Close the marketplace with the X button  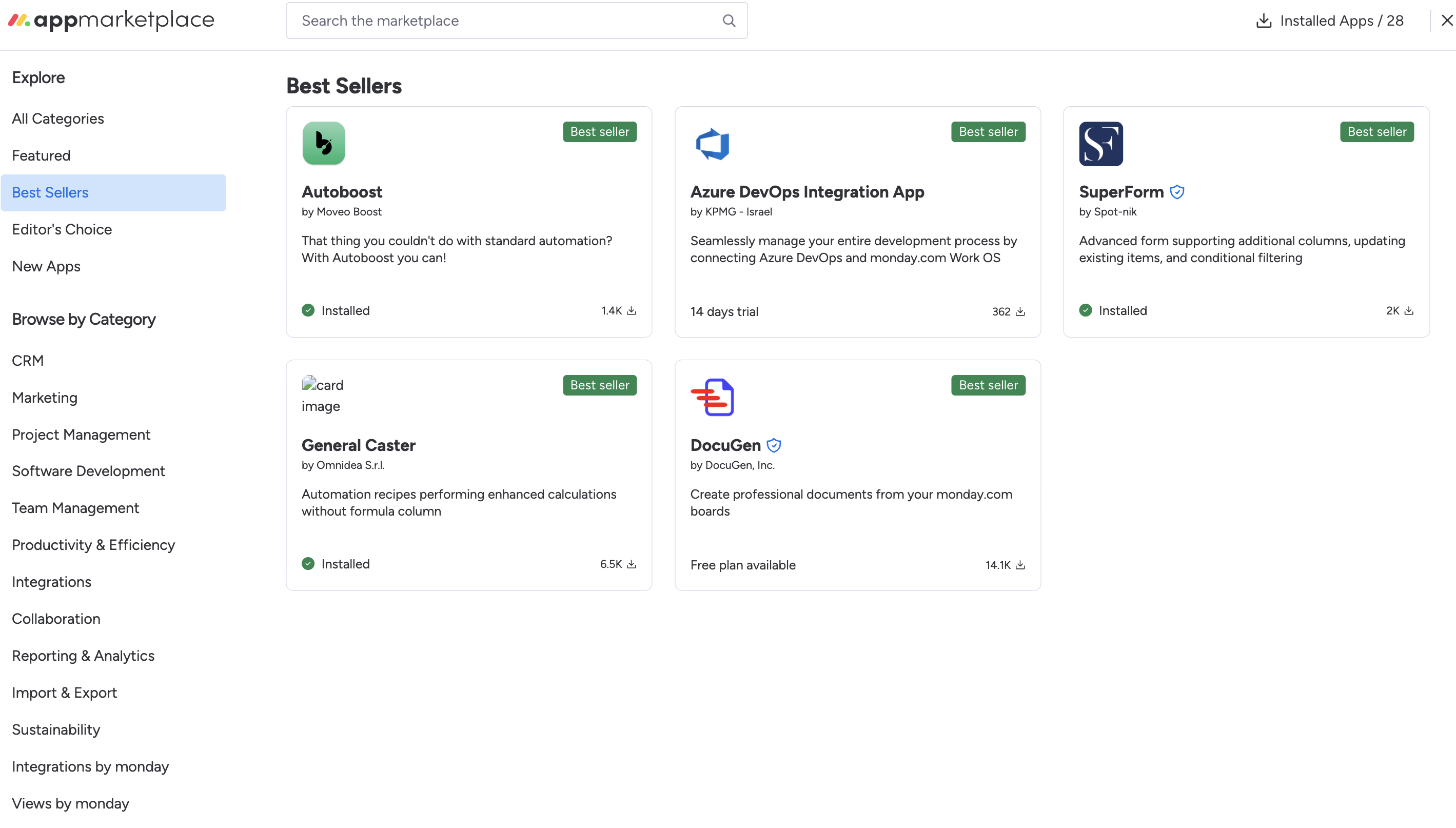point(1446,21)
